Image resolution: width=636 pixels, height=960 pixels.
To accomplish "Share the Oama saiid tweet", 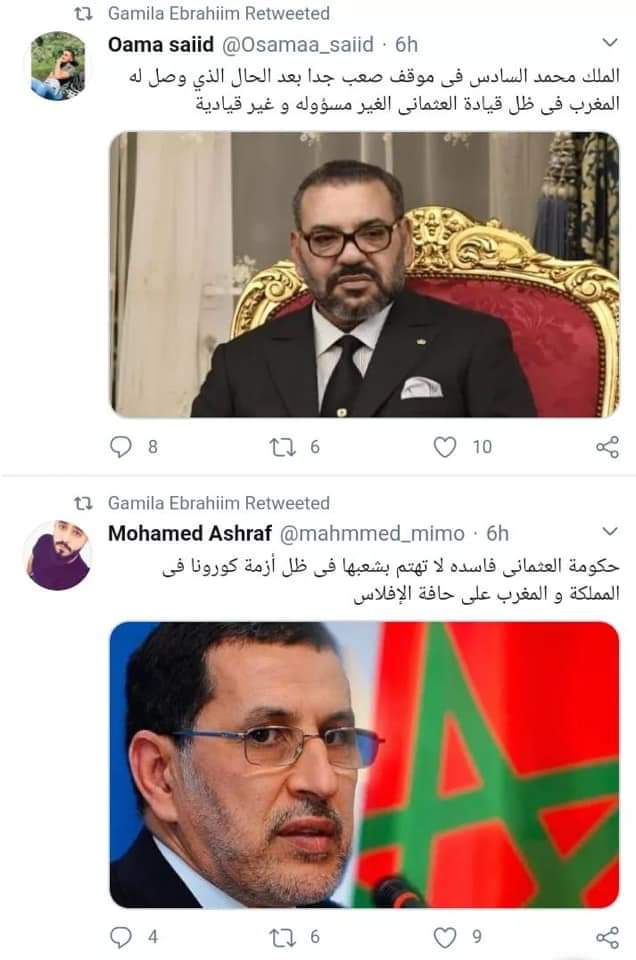I will [x=607, y=447].
